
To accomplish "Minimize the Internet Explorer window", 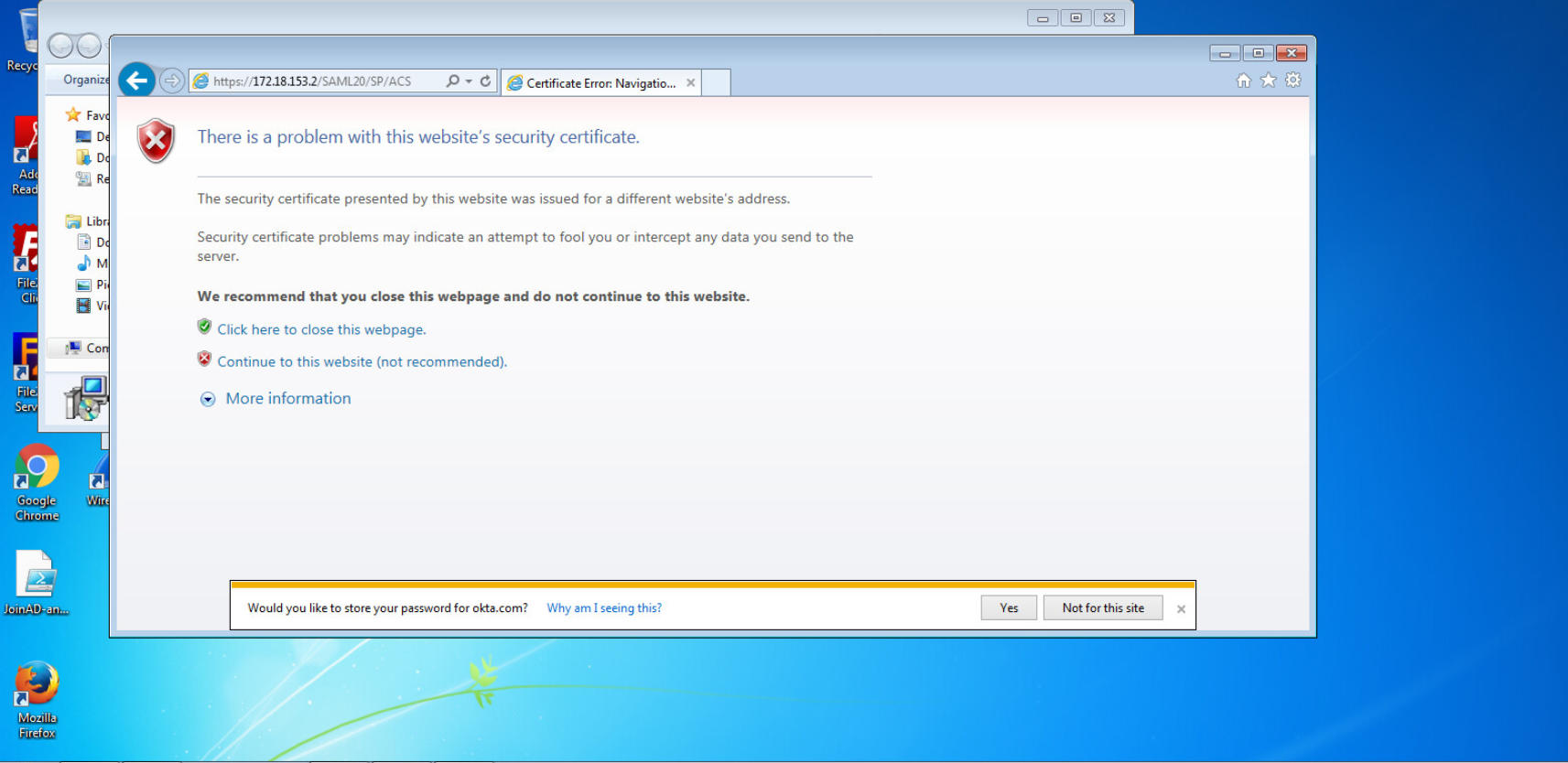I will 1225,53.
